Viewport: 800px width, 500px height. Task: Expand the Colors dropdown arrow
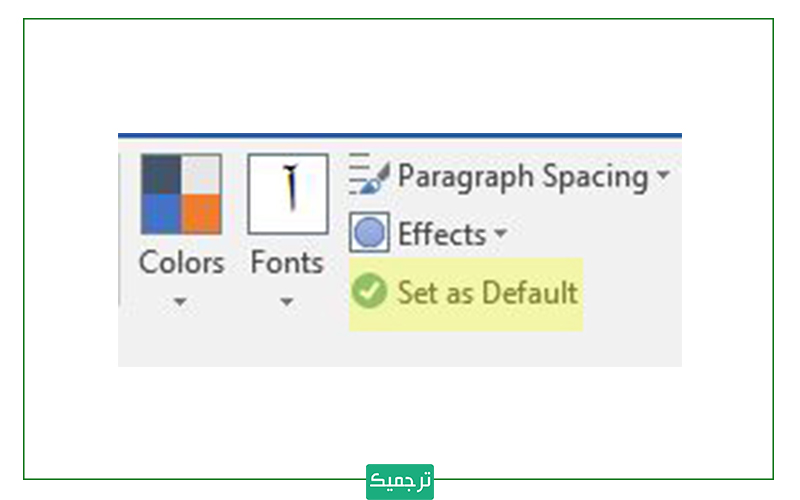[x=180, y=302]
